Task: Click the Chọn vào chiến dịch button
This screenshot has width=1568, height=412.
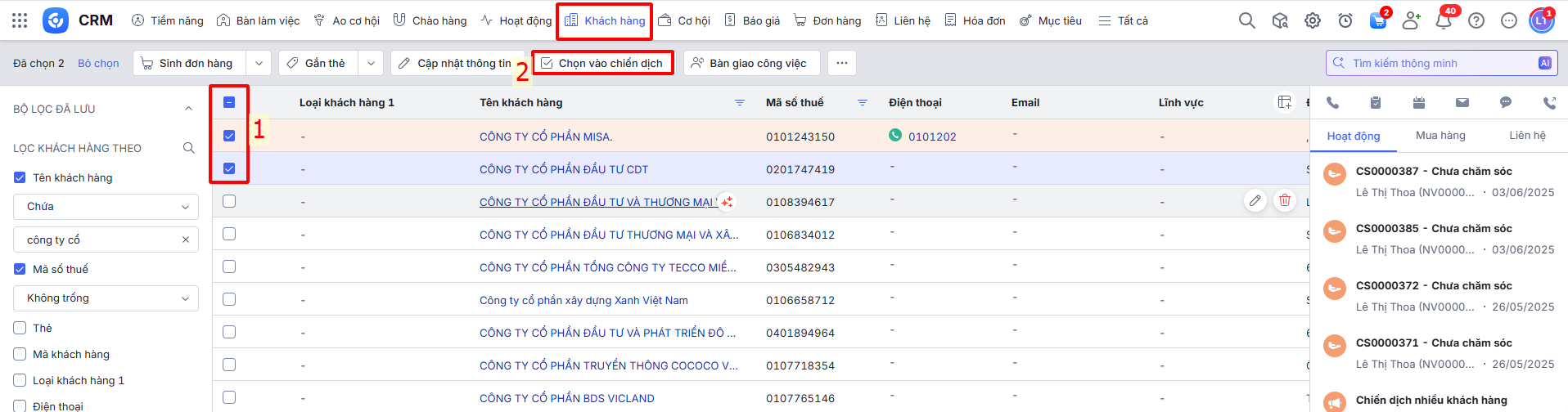Action: tap(602, 63)
